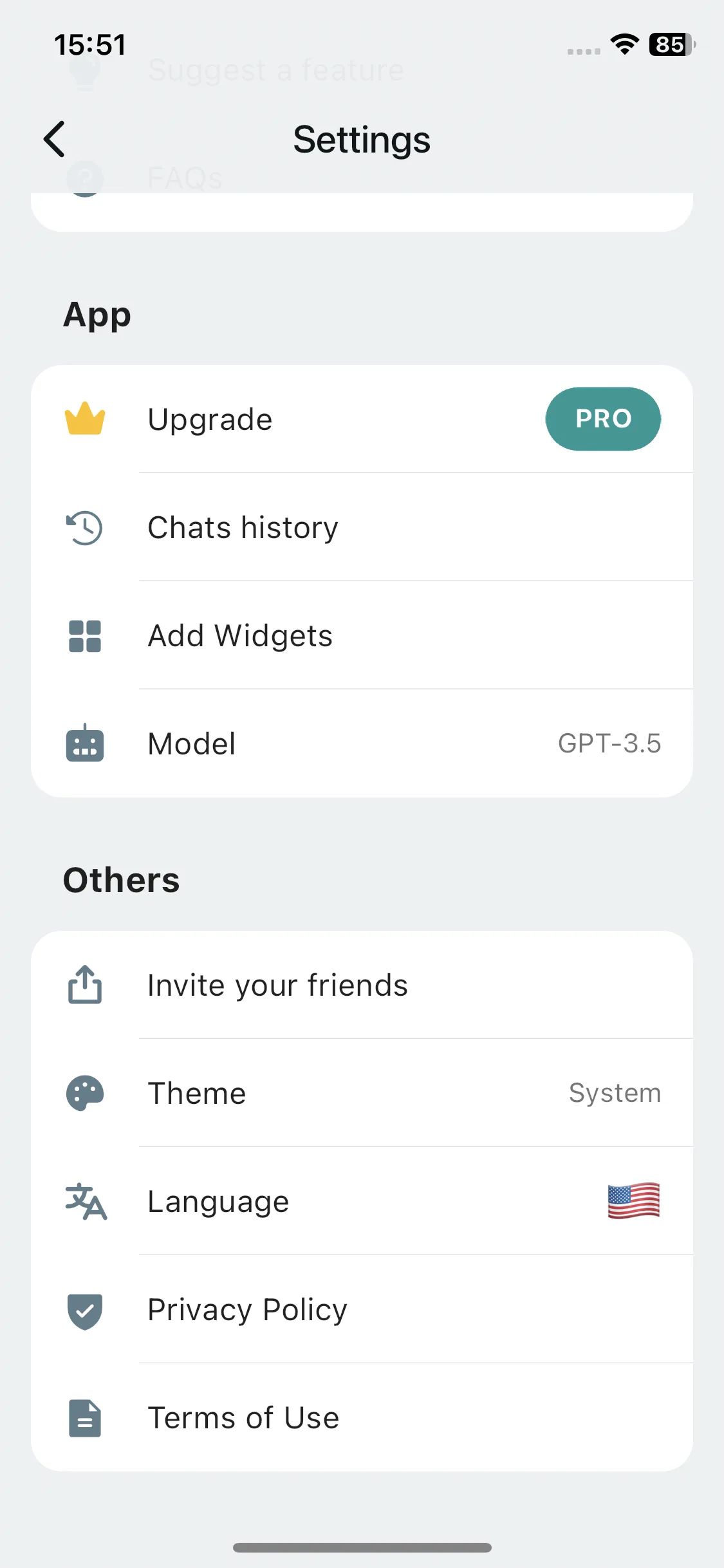The width and height of the screenshot is (724, 1568).
Task: Choose language via the US flag
Action: 634,1201
